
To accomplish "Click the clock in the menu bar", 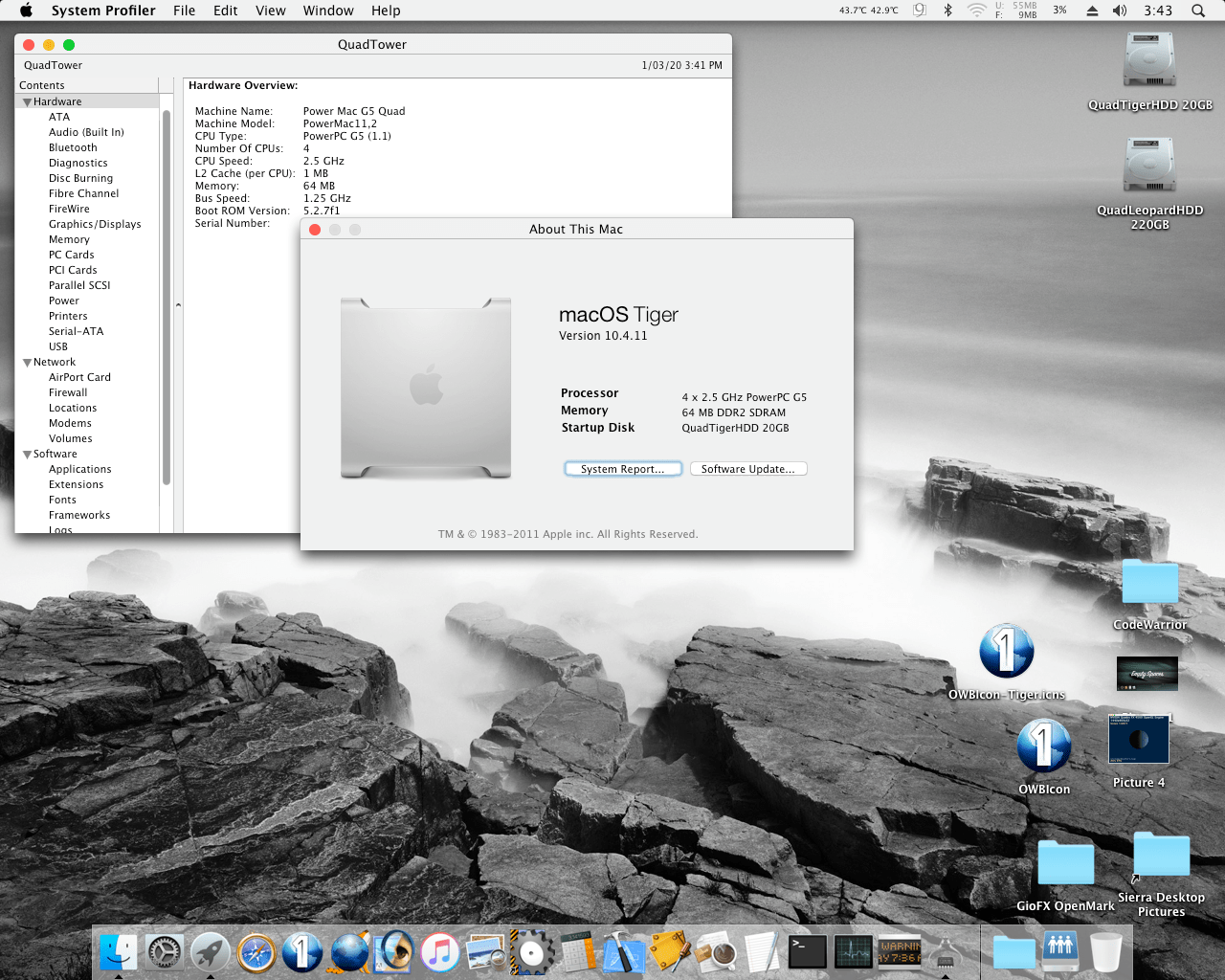I will click(1158, 11).
